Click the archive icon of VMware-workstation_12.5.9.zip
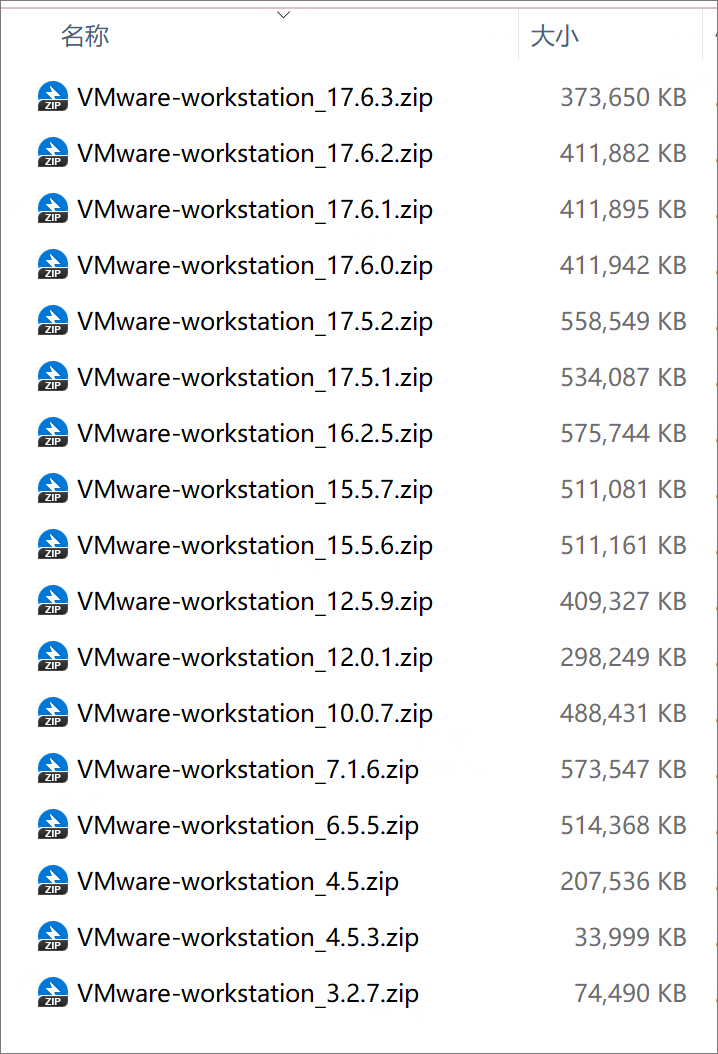The image size is (718, 1054). (x=52, y=601)
